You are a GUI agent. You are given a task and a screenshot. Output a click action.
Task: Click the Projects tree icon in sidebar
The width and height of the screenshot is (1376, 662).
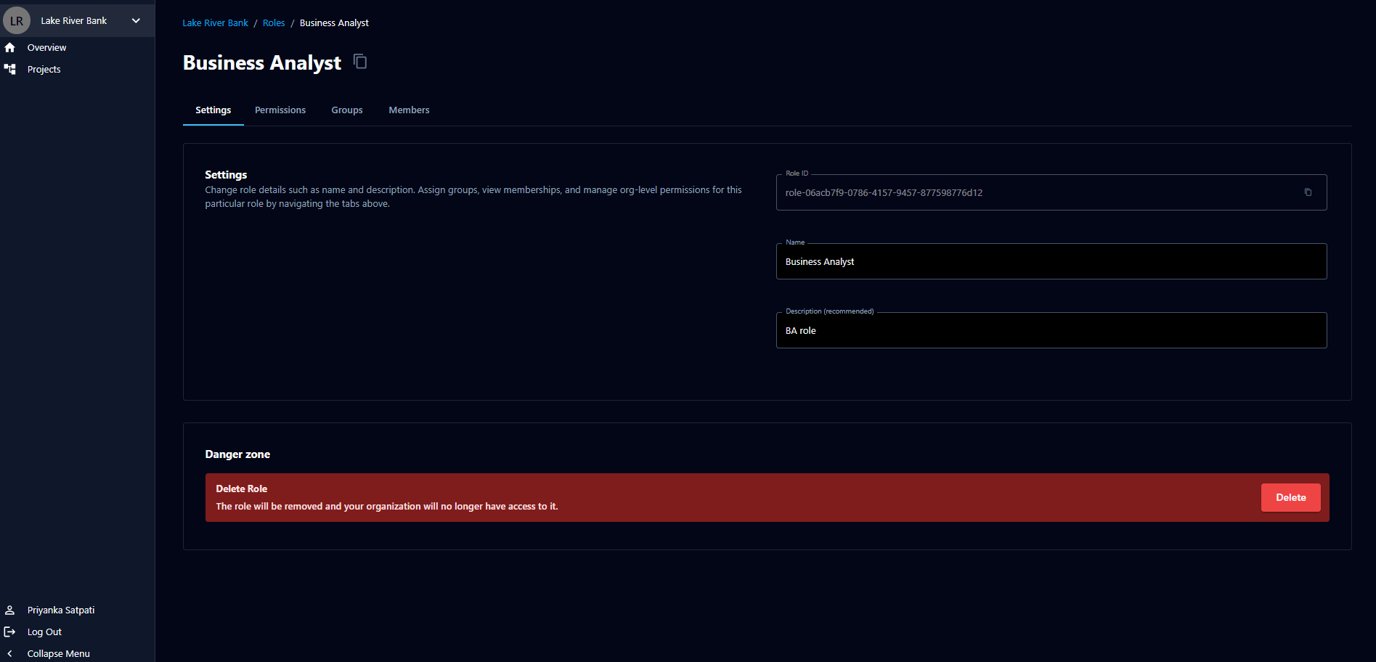(10, 69)
